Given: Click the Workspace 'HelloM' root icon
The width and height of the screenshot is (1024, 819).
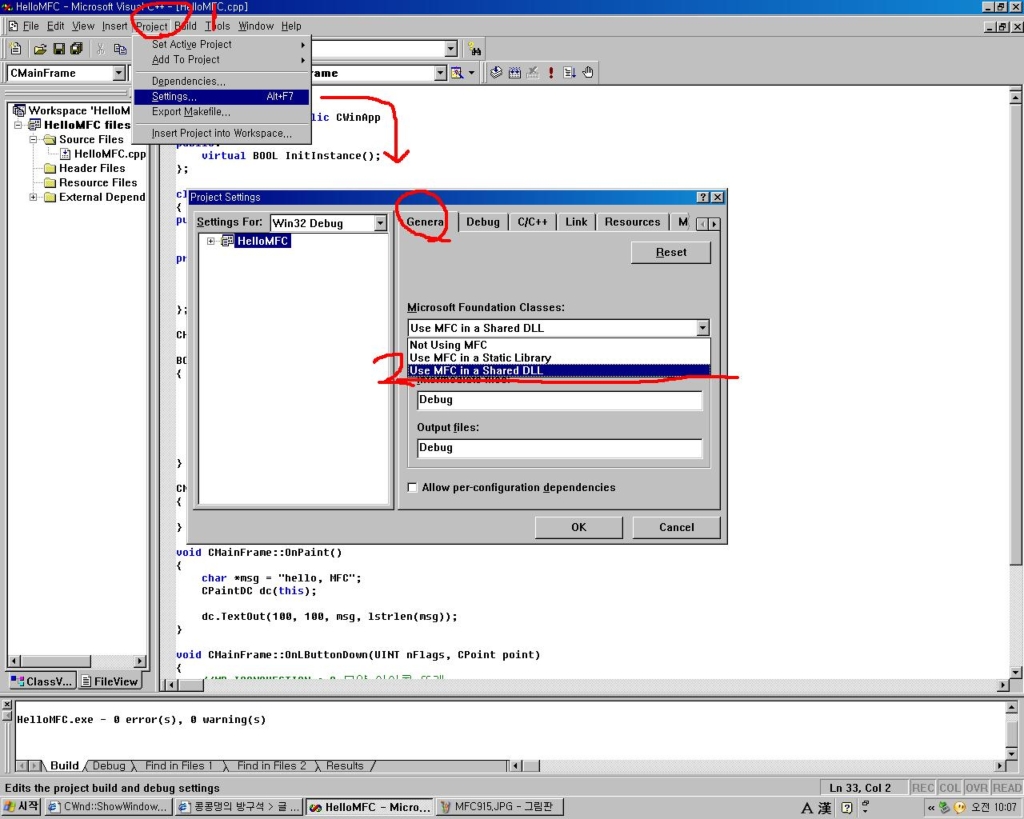Looking at the screenshot, I should 19,110.
